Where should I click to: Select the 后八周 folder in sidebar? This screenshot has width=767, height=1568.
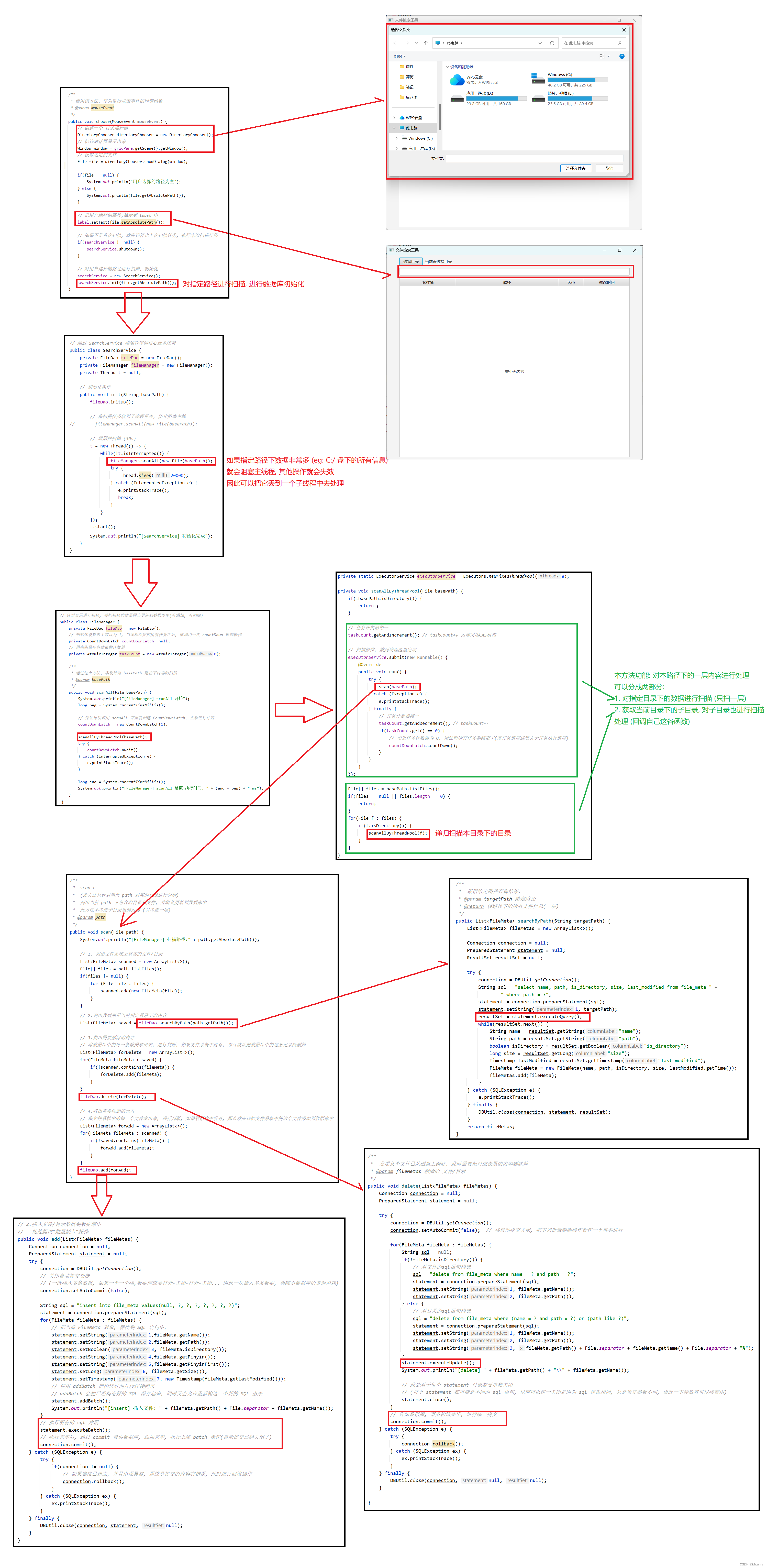(x=408, y=97)
